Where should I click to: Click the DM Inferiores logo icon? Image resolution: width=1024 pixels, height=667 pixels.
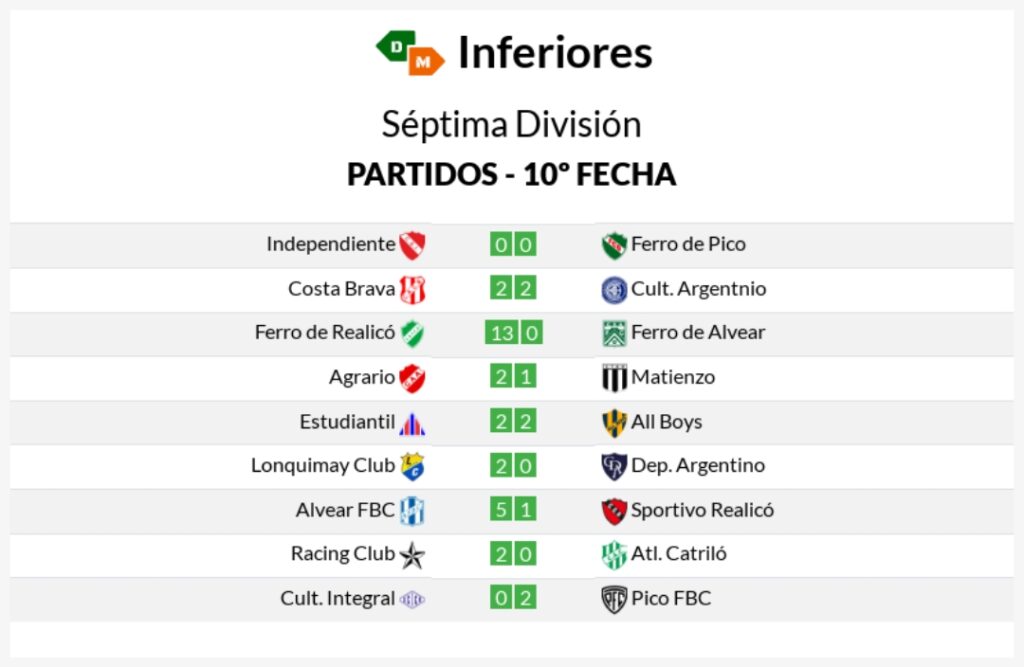[x=409, y=53]
